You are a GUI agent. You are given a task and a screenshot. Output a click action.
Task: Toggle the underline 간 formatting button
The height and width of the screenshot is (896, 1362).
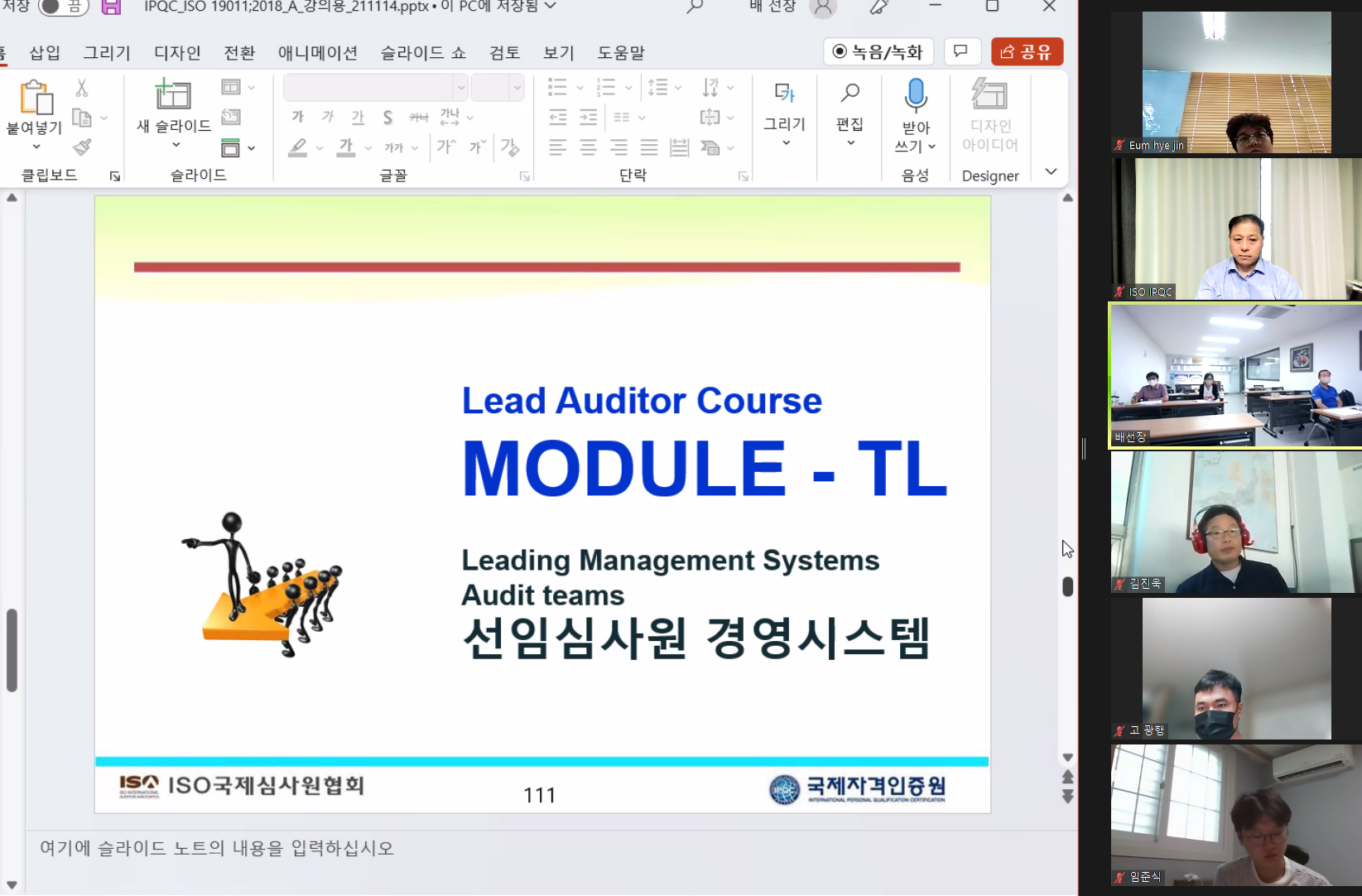(358, 118)
